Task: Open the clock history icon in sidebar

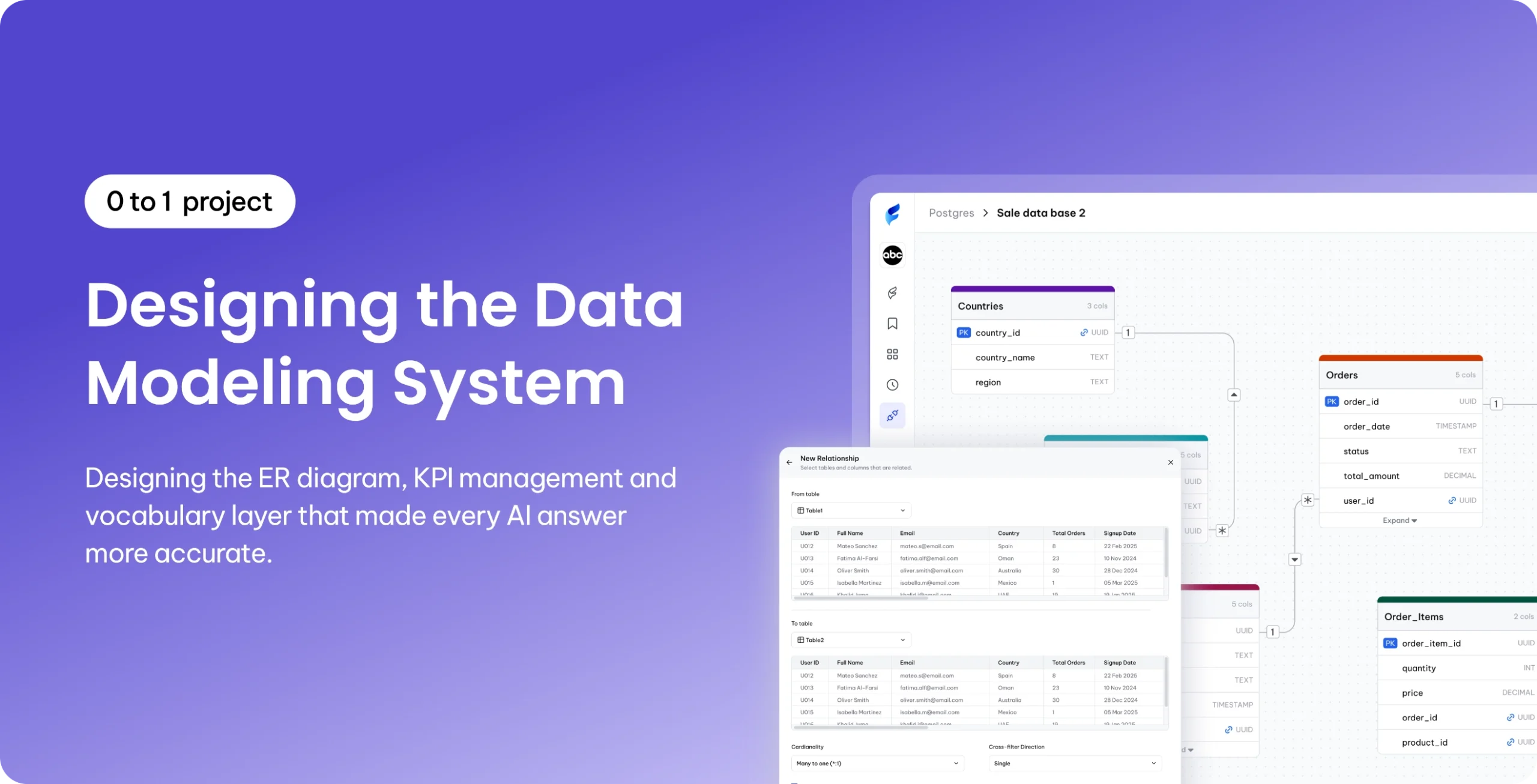Action: pyautogui.click(x=892, y=385)
